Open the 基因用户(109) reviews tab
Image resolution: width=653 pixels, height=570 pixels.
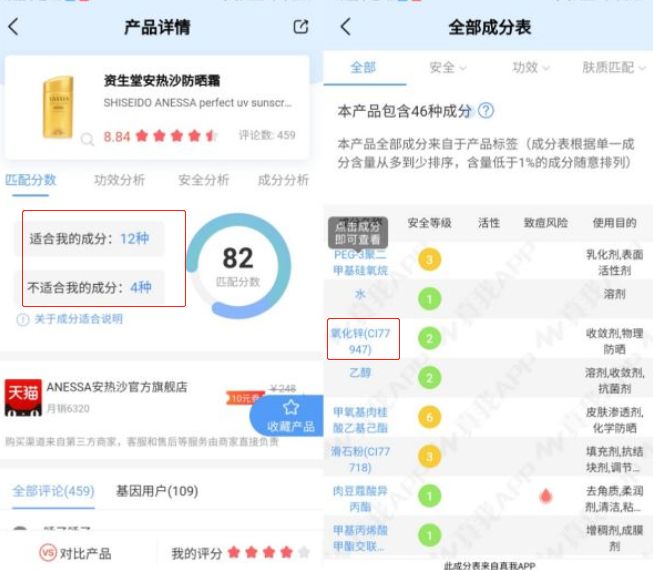[x=157, y=491]
